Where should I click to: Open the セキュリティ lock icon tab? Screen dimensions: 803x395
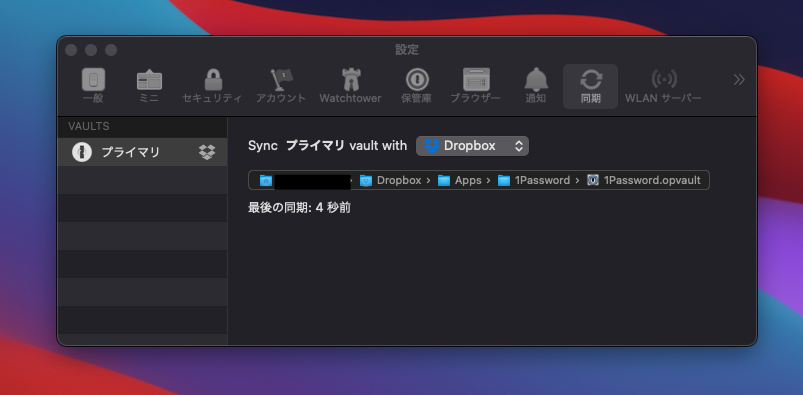click(x=212, y=86)
